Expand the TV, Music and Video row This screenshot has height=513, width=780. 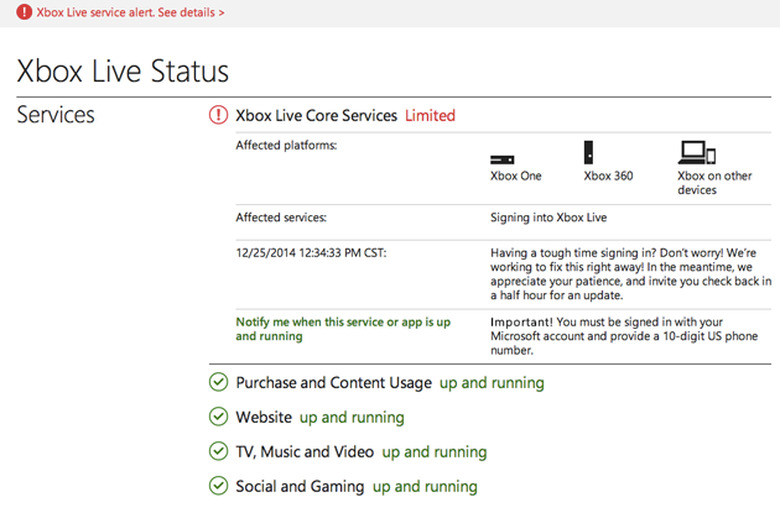pyautogui.click(x=304, y=452)
